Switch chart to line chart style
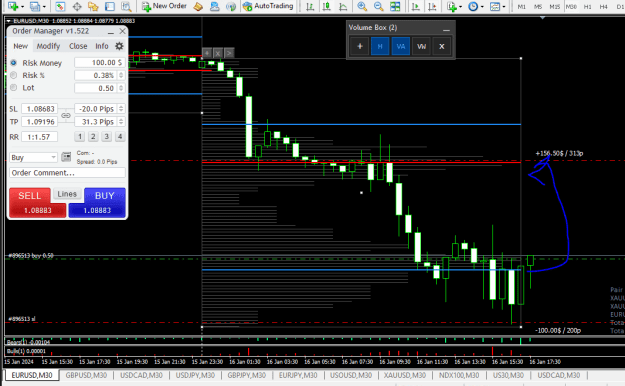 [x=343, y=6]
